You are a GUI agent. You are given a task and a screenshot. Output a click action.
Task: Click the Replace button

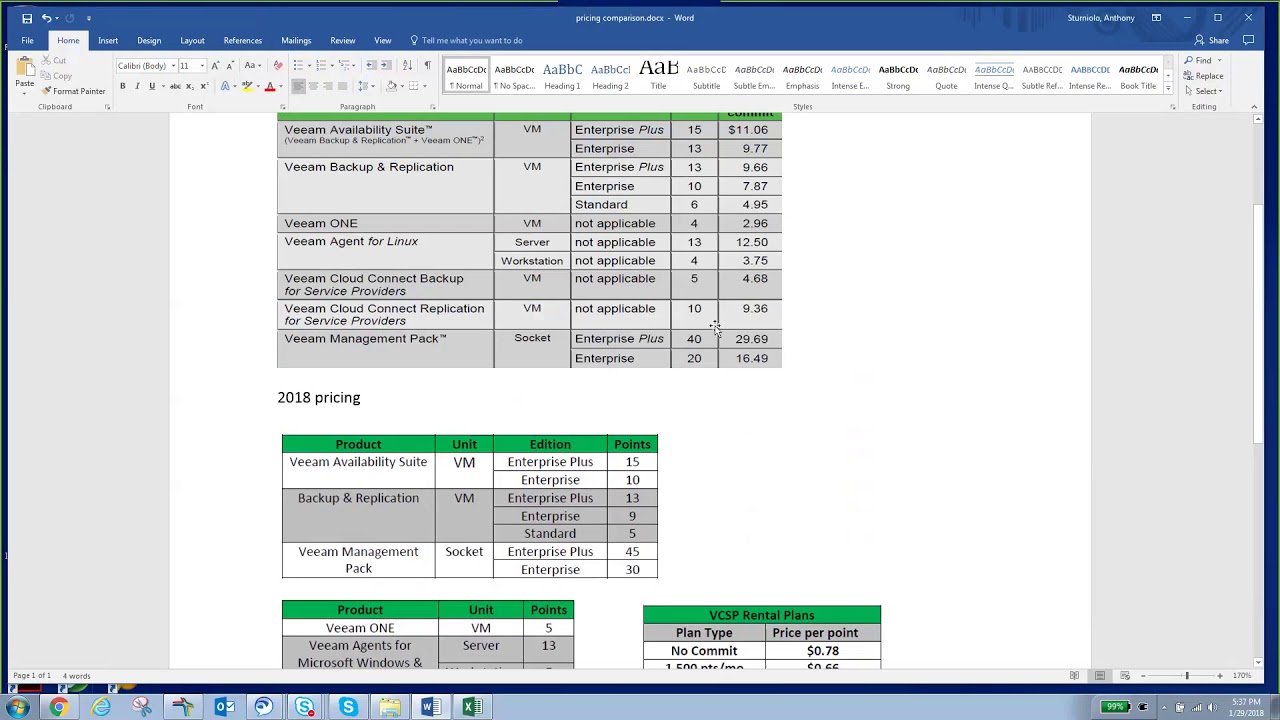point(1204,76)
